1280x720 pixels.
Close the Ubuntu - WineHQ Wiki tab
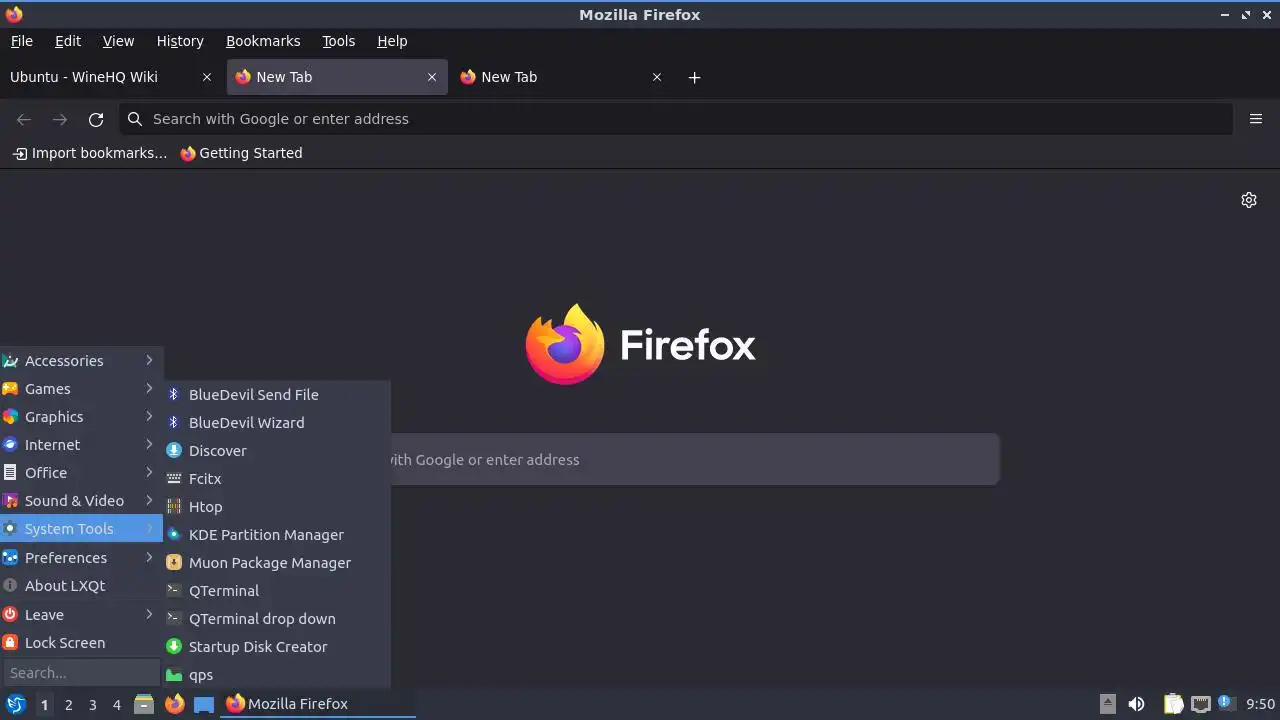pos(207,77)
